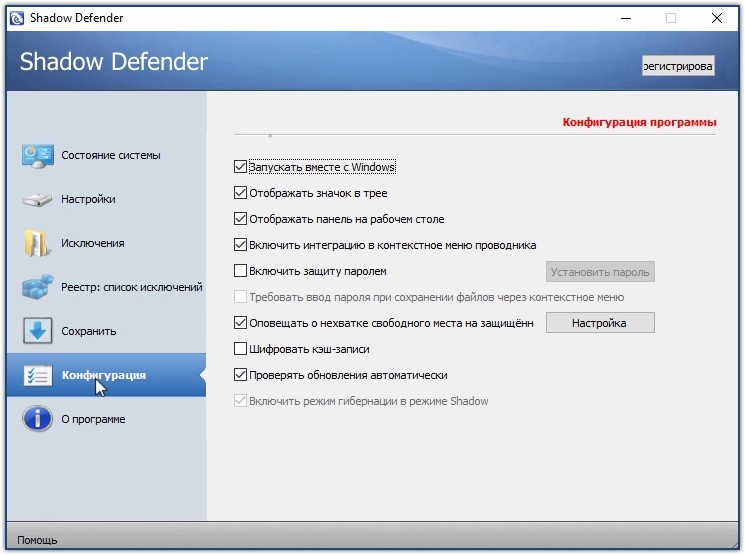The width and height of the screenshot is (745, 555).
Task: Open the Исключения section
Action: coord(93,243)
